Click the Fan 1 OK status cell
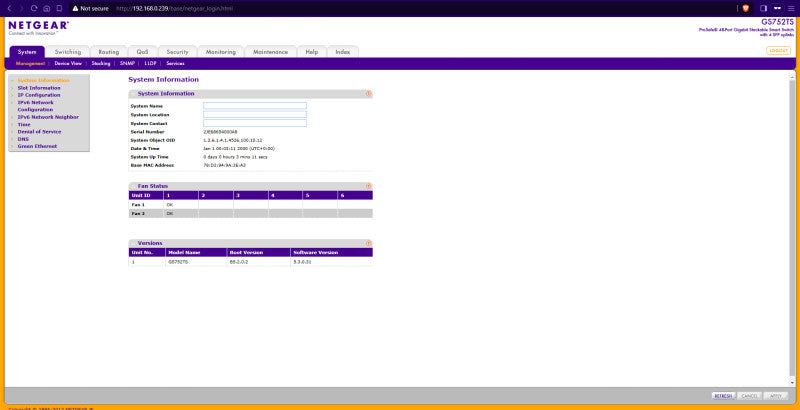This screenshot has width=800, height=410. (181, 204)
